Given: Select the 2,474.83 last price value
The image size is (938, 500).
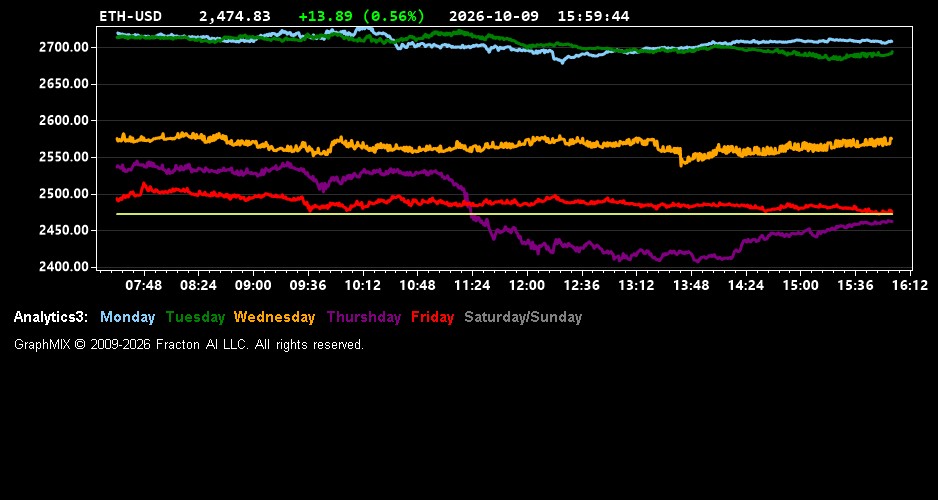Looking at the screenshot, I should (234, 16).
